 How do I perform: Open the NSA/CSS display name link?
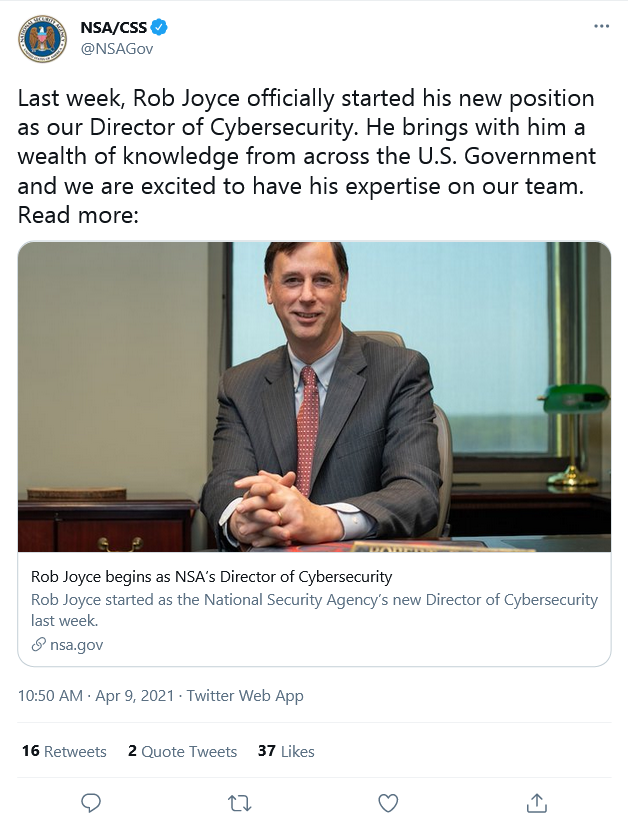(115, 27)
